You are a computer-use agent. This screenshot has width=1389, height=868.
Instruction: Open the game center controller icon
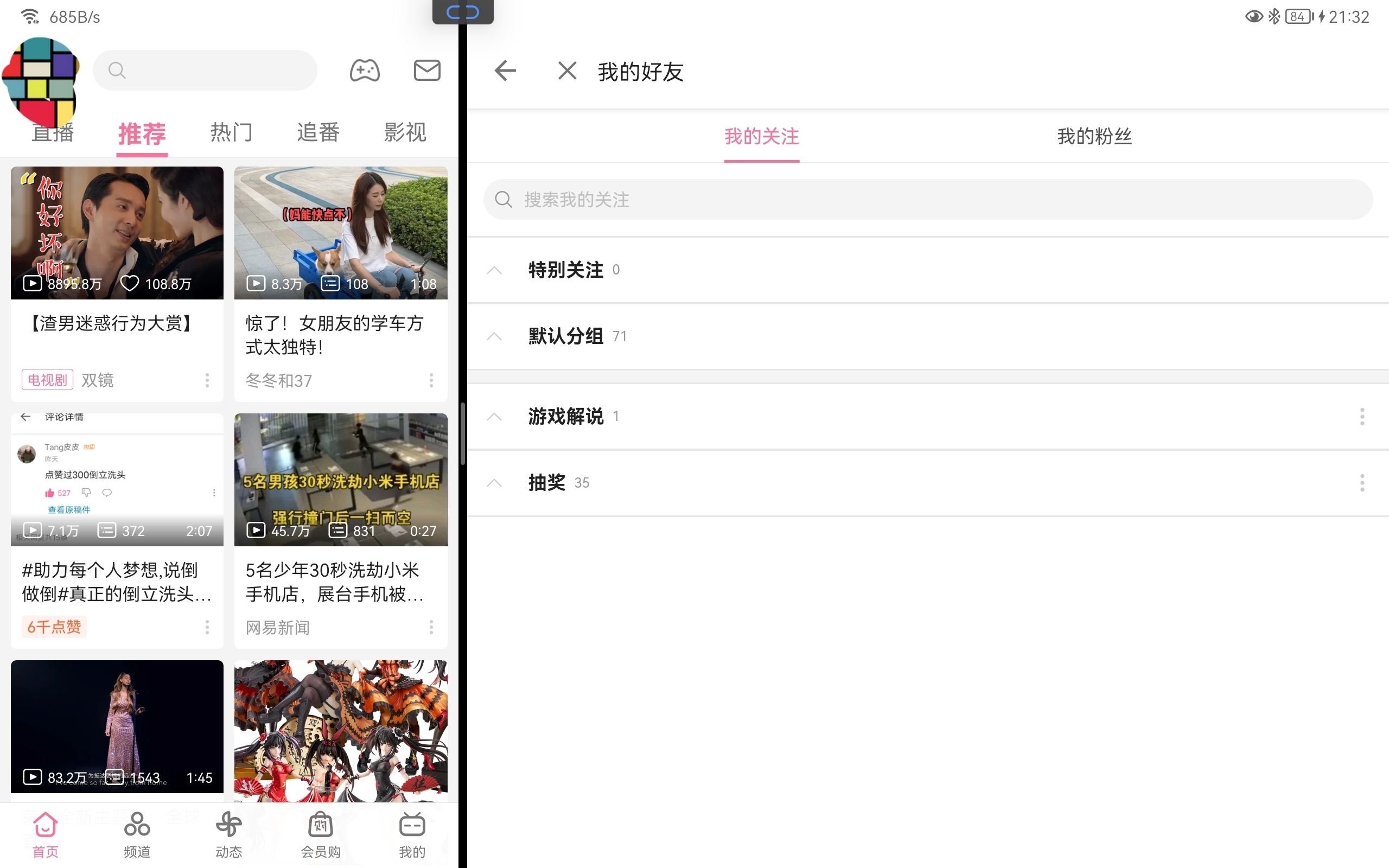(365, 71)
